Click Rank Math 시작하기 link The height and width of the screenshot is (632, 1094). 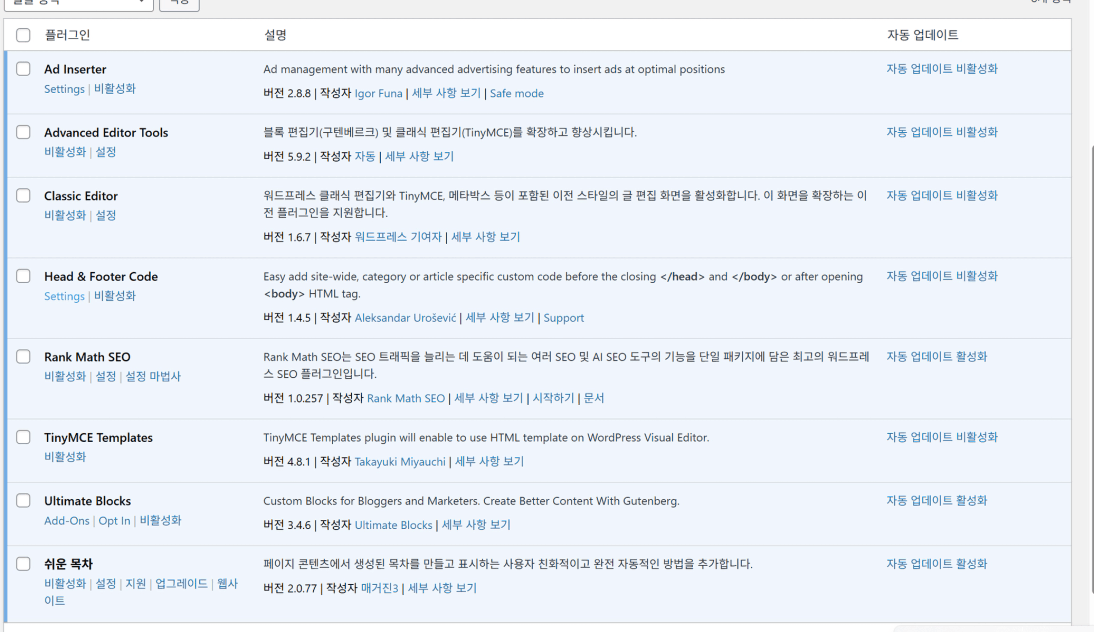tap(553, 398)
